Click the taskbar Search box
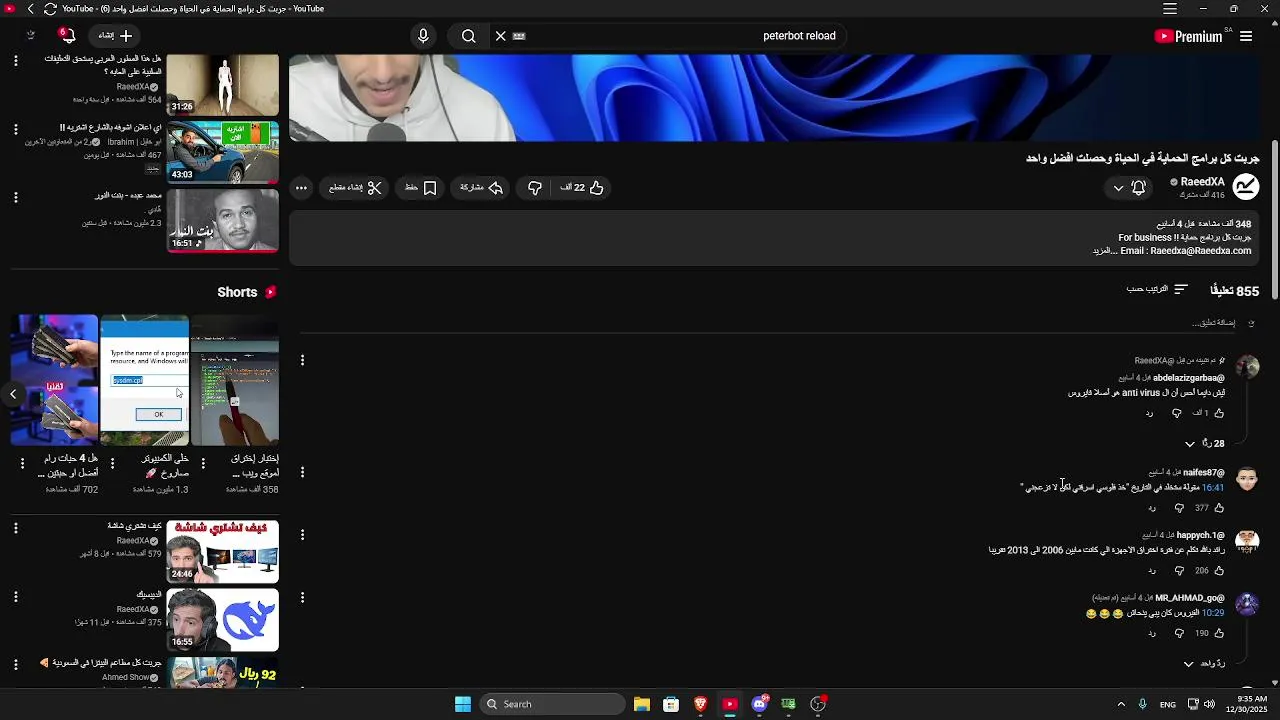The image size is (1280, 720). click(552, 704)
